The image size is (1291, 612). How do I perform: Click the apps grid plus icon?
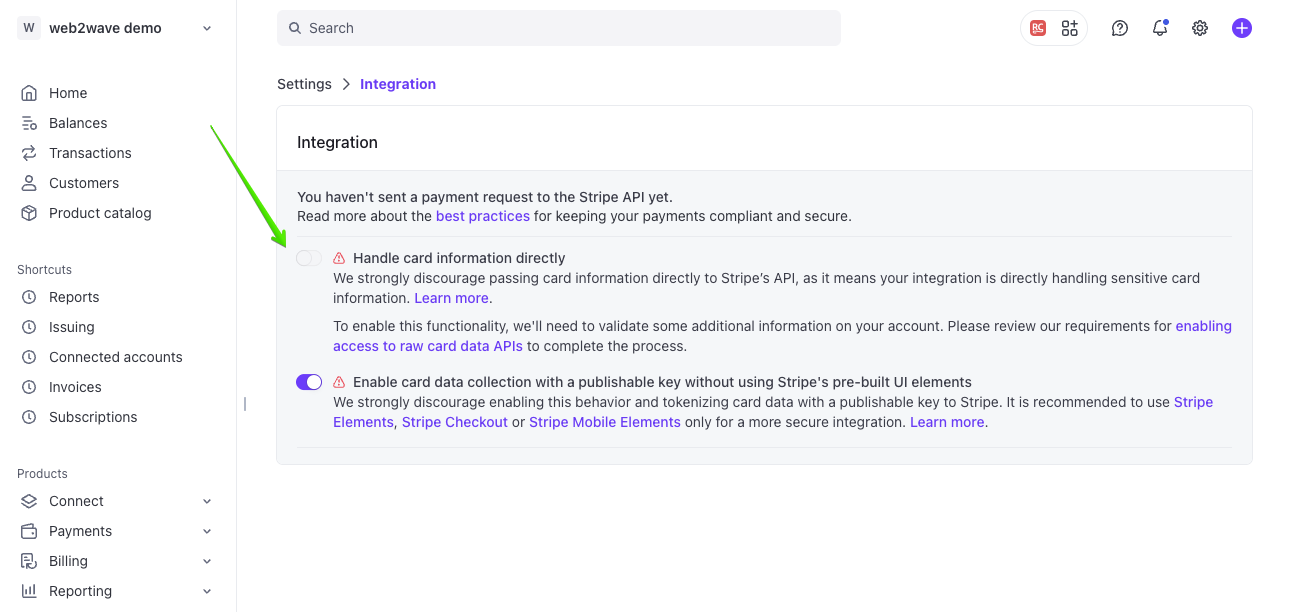[1070, 28]
